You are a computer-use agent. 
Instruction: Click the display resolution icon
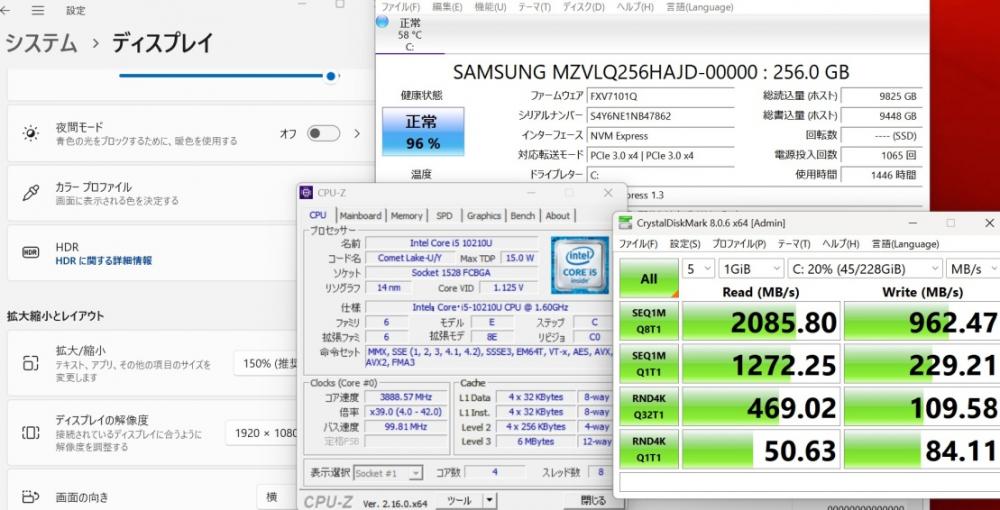[31, 433]
